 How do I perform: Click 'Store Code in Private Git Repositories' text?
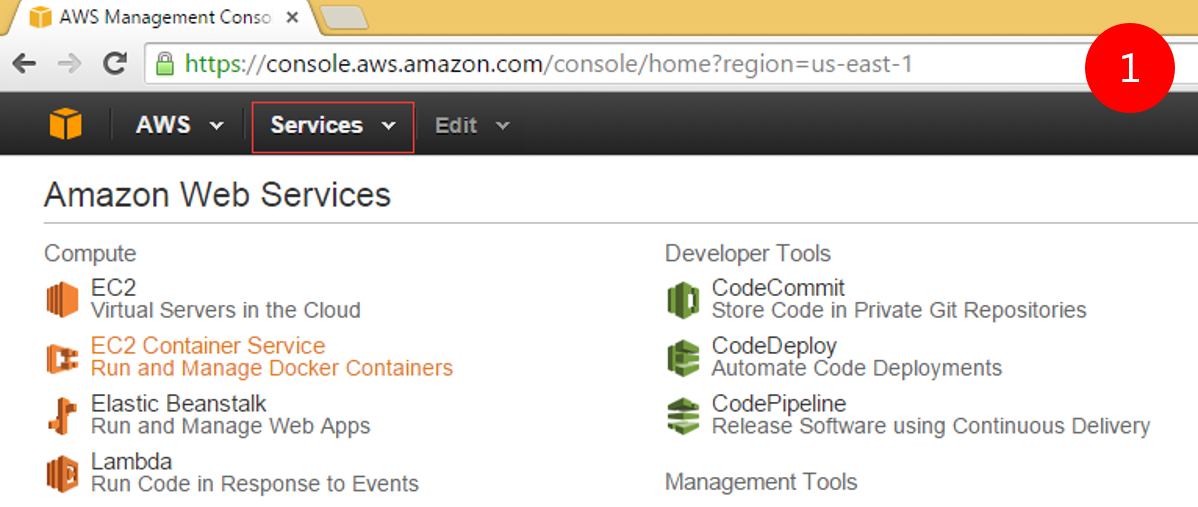[899, 309]
